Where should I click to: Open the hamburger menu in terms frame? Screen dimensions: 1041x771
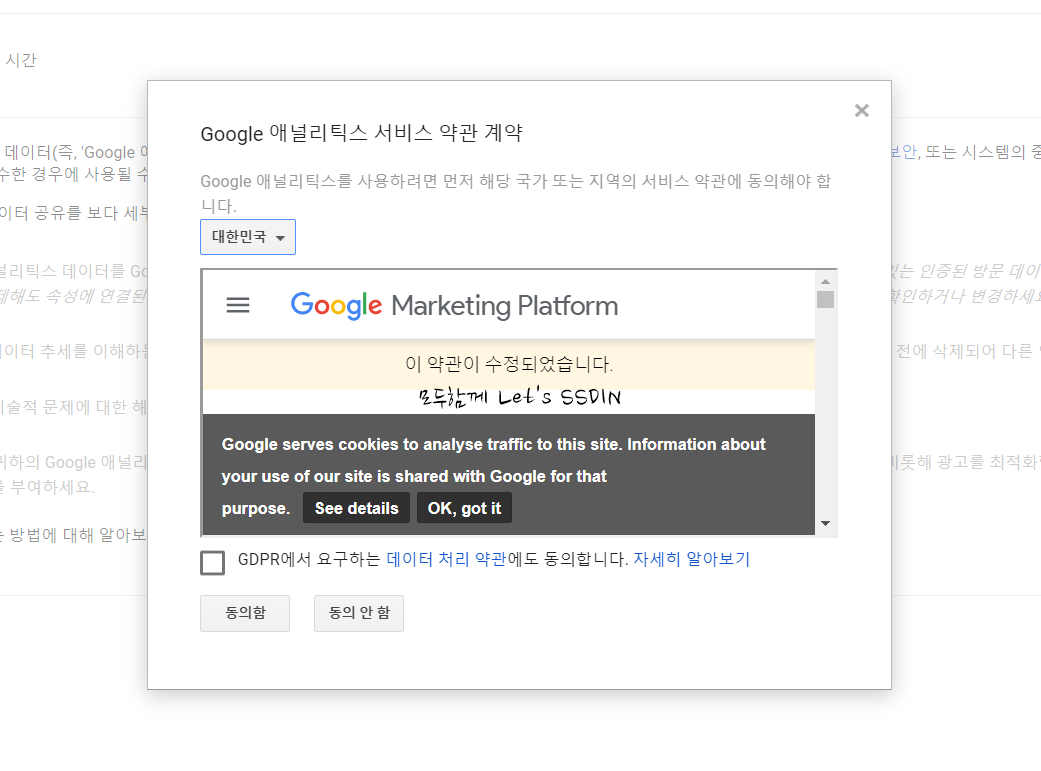238,305
